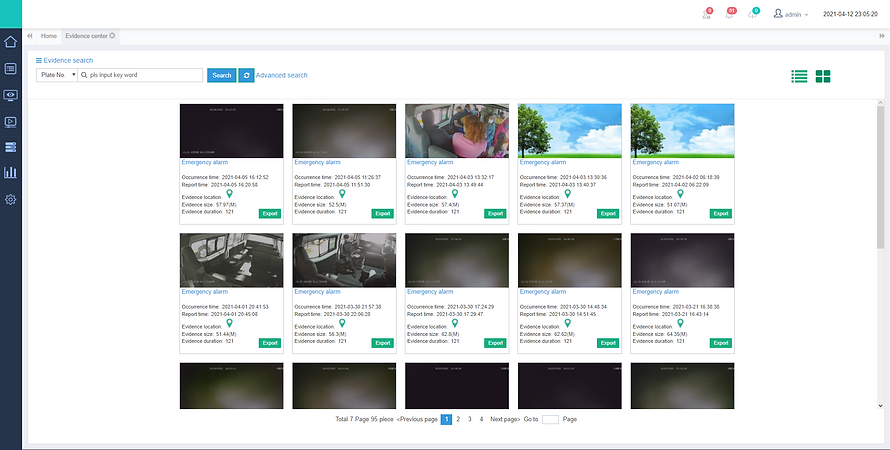Click the Previous page link
Screen dimensions: 890x450
click(417, 419)
